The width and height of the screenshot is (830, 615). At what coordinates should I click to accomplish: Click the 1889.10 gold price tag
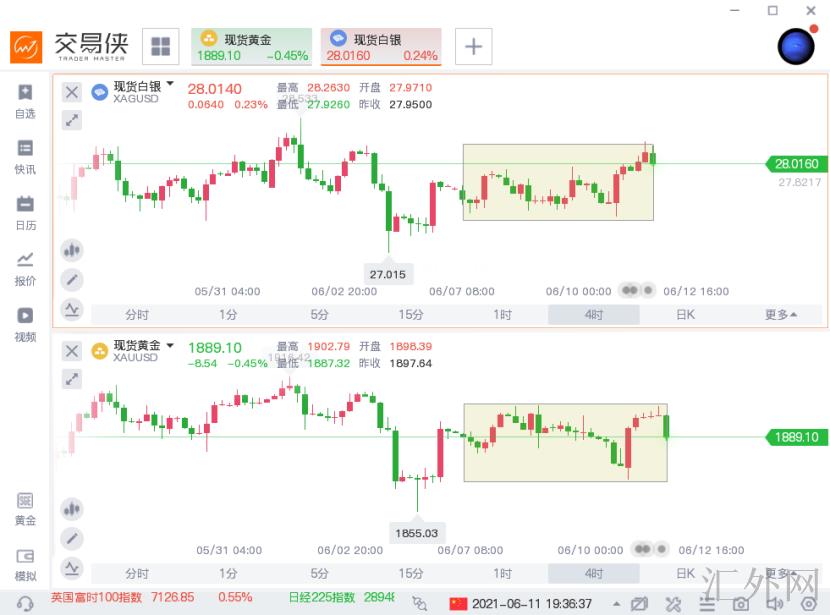pyautogui.click(x=796, y=437)
